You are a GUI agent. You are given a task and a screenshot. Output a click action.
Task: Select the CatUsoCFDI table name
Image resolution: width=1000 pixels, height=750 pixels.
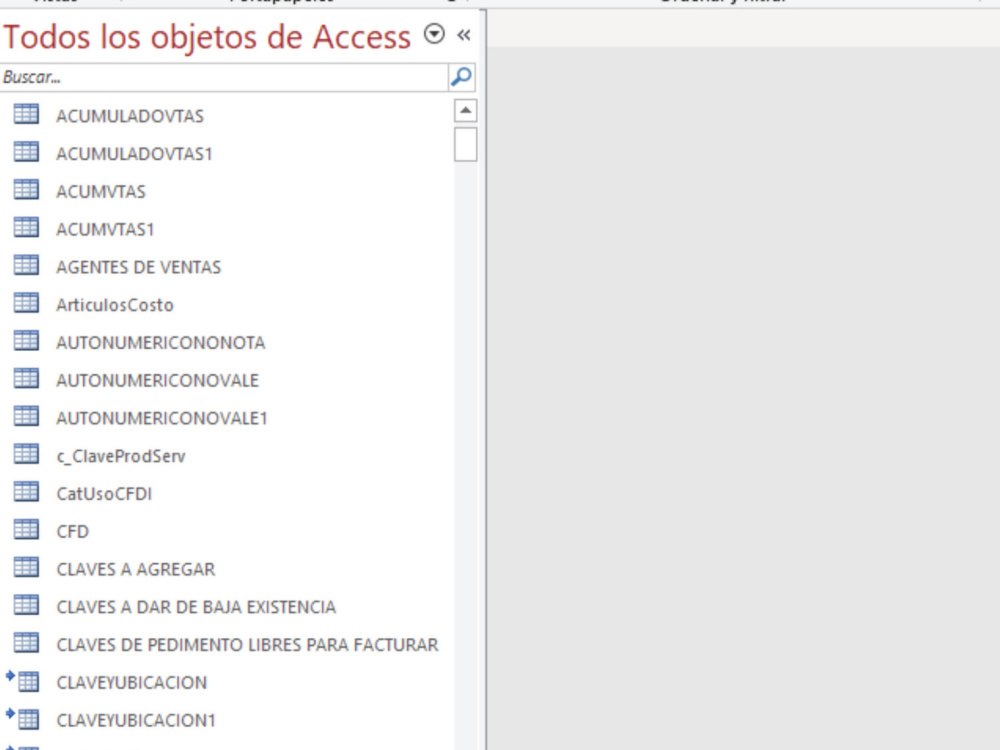pos(104,494)
